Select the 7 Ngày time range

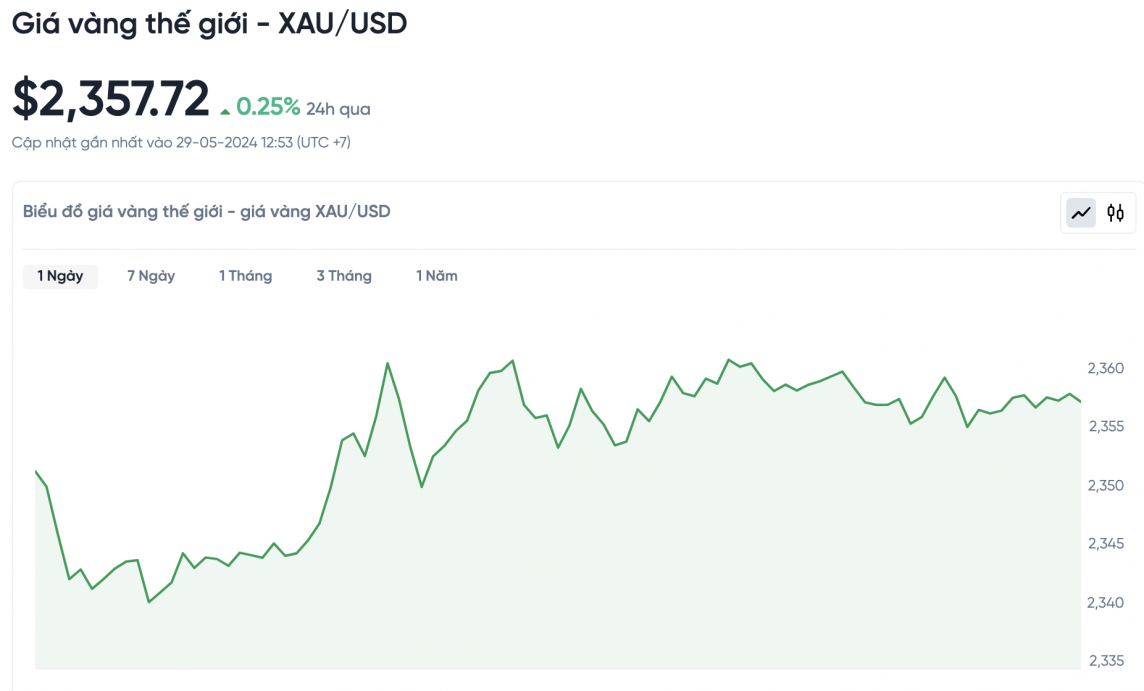[151, 276]
